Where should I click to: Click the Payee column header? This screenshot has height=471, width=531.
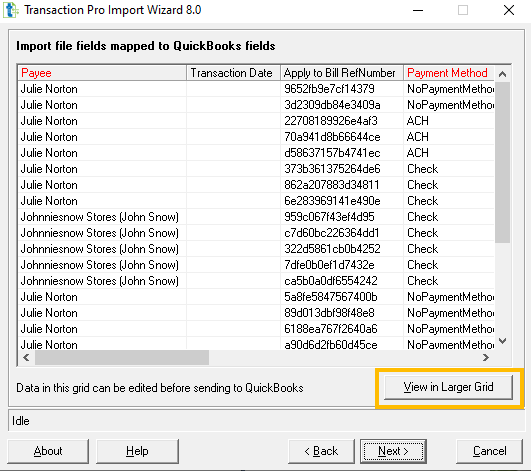click(x=102, y=73)
